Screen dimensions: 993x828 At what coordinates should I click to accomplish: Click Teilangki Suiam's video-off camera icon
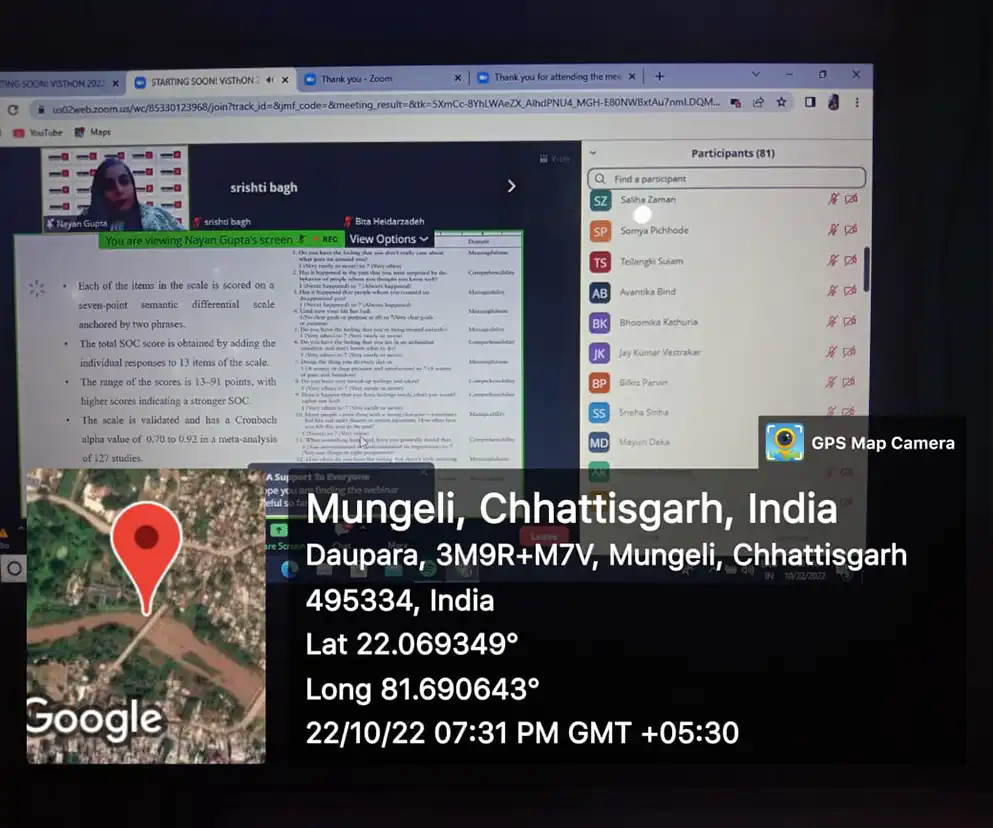click(x=851, y=260)
